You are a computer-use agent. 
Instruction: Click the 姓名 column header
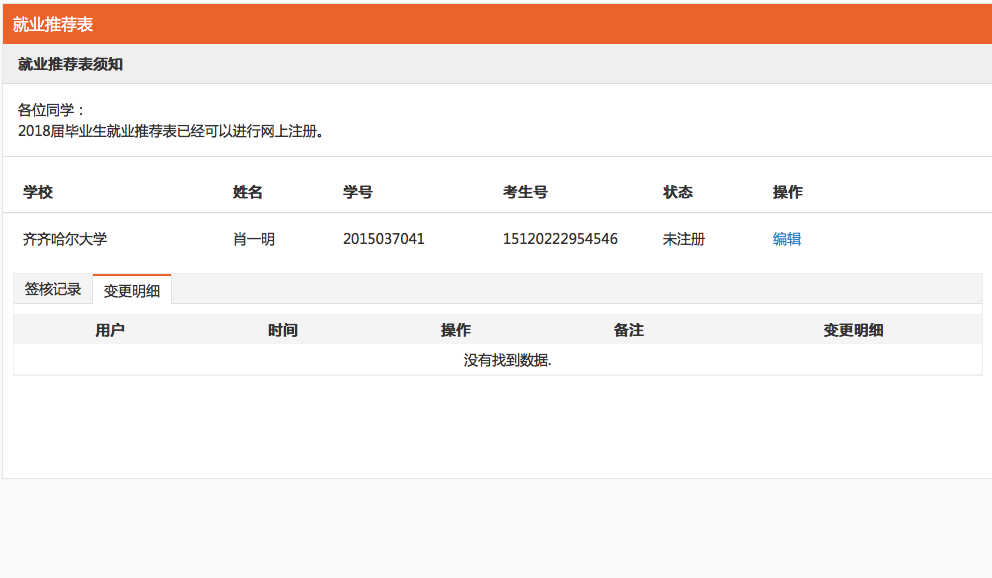click(247, 192)
